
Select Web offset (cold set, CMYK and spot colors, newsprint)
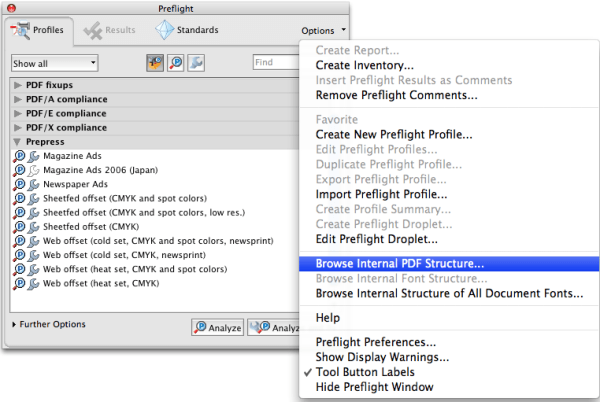(x=158, y=241)
